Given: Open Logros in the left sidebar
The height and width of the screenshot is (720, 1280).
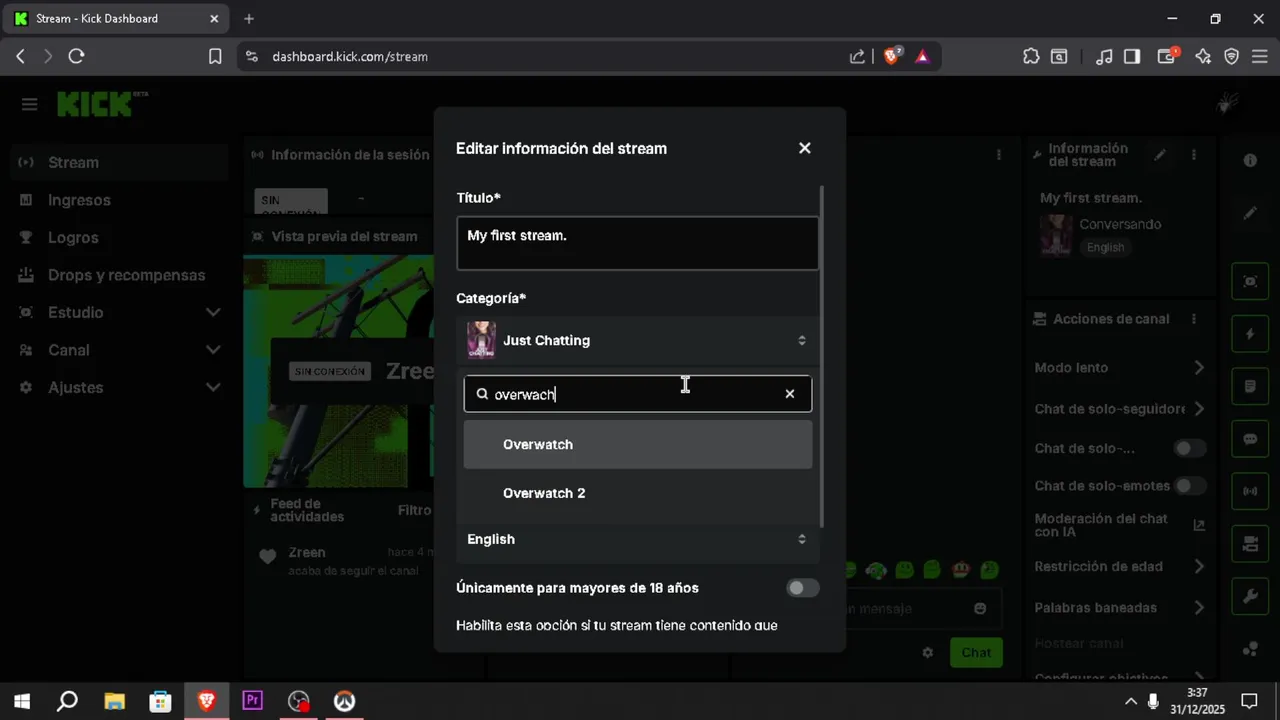Looking at the screenshot, I should click(119, 238).
